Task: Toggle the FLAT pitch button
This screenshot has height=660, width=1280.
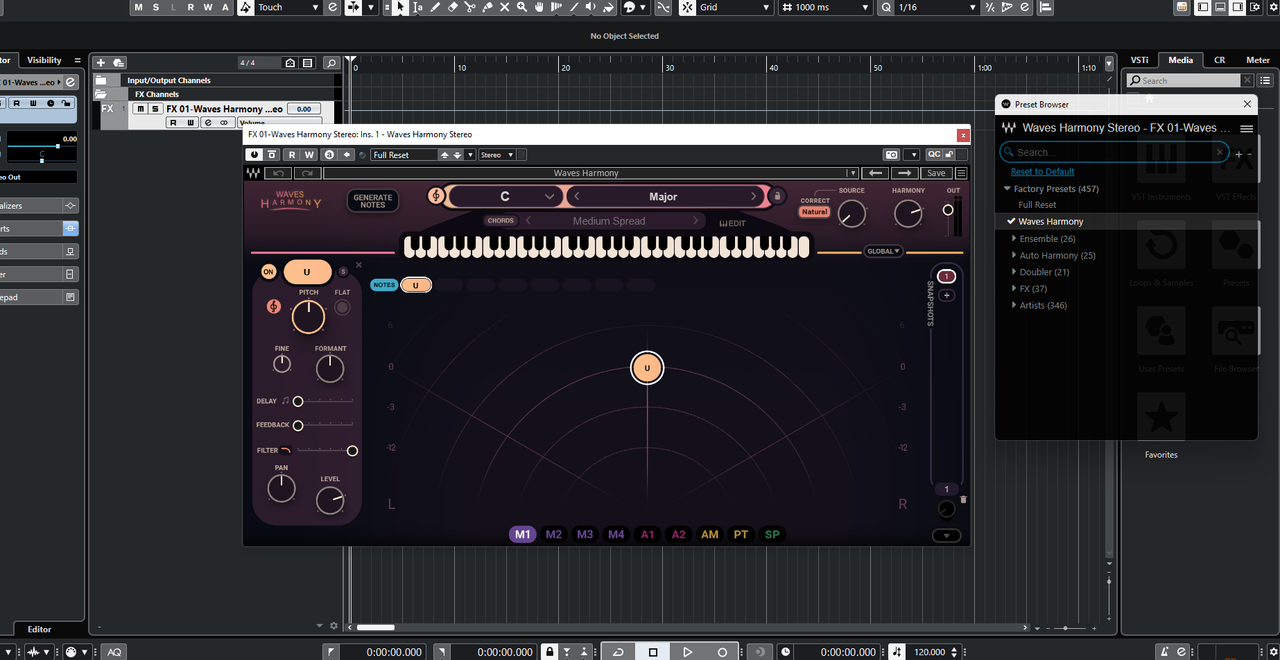Action: click(x=342, y=307)
